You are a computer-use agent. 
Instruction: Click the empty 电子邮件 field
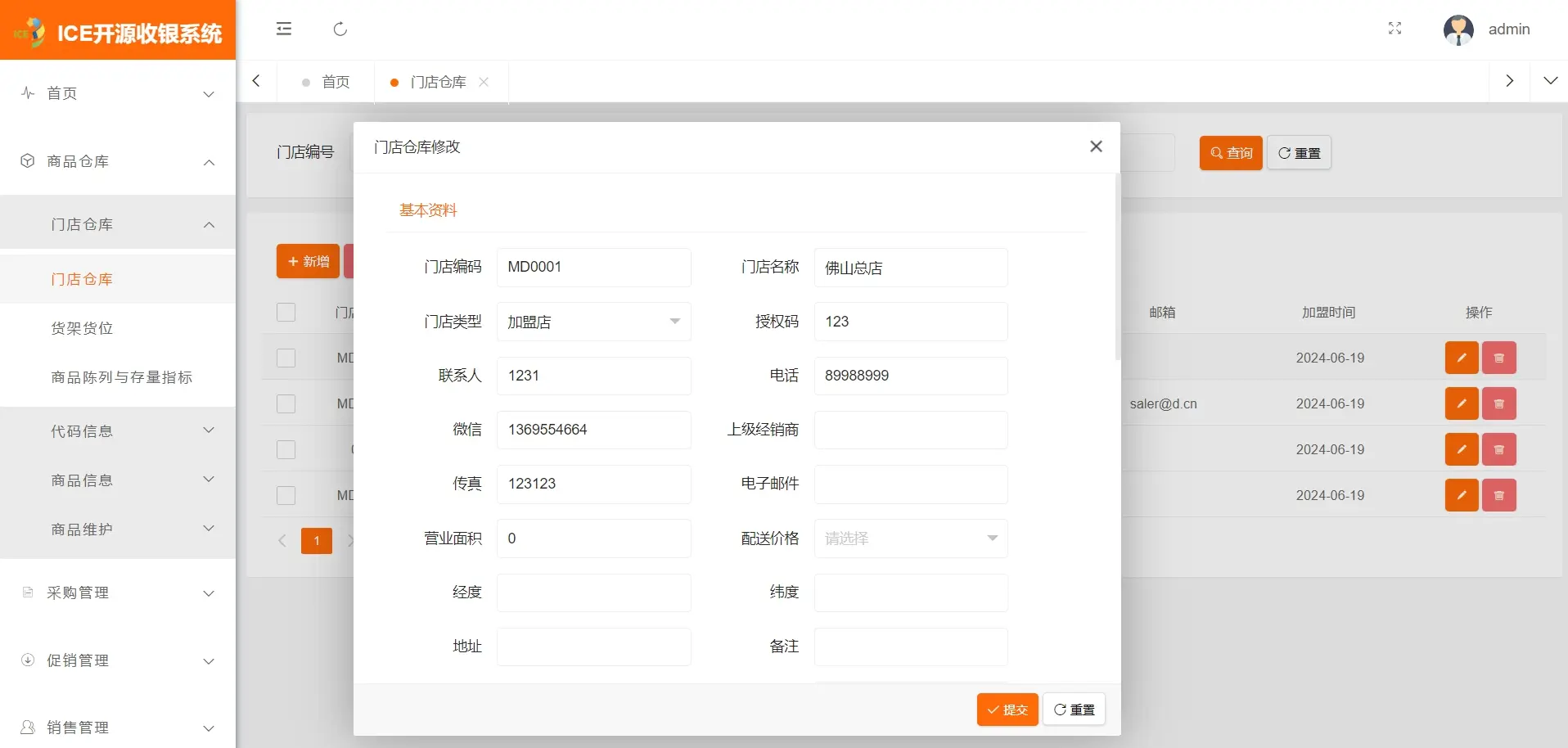click(x=911, y=484)
